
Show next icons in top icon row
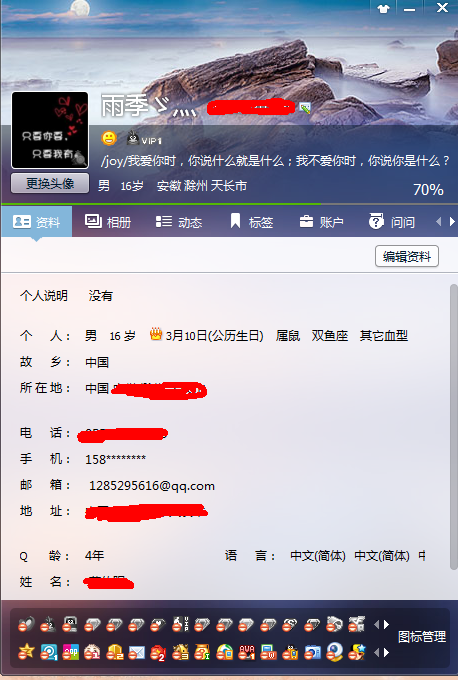386,624
